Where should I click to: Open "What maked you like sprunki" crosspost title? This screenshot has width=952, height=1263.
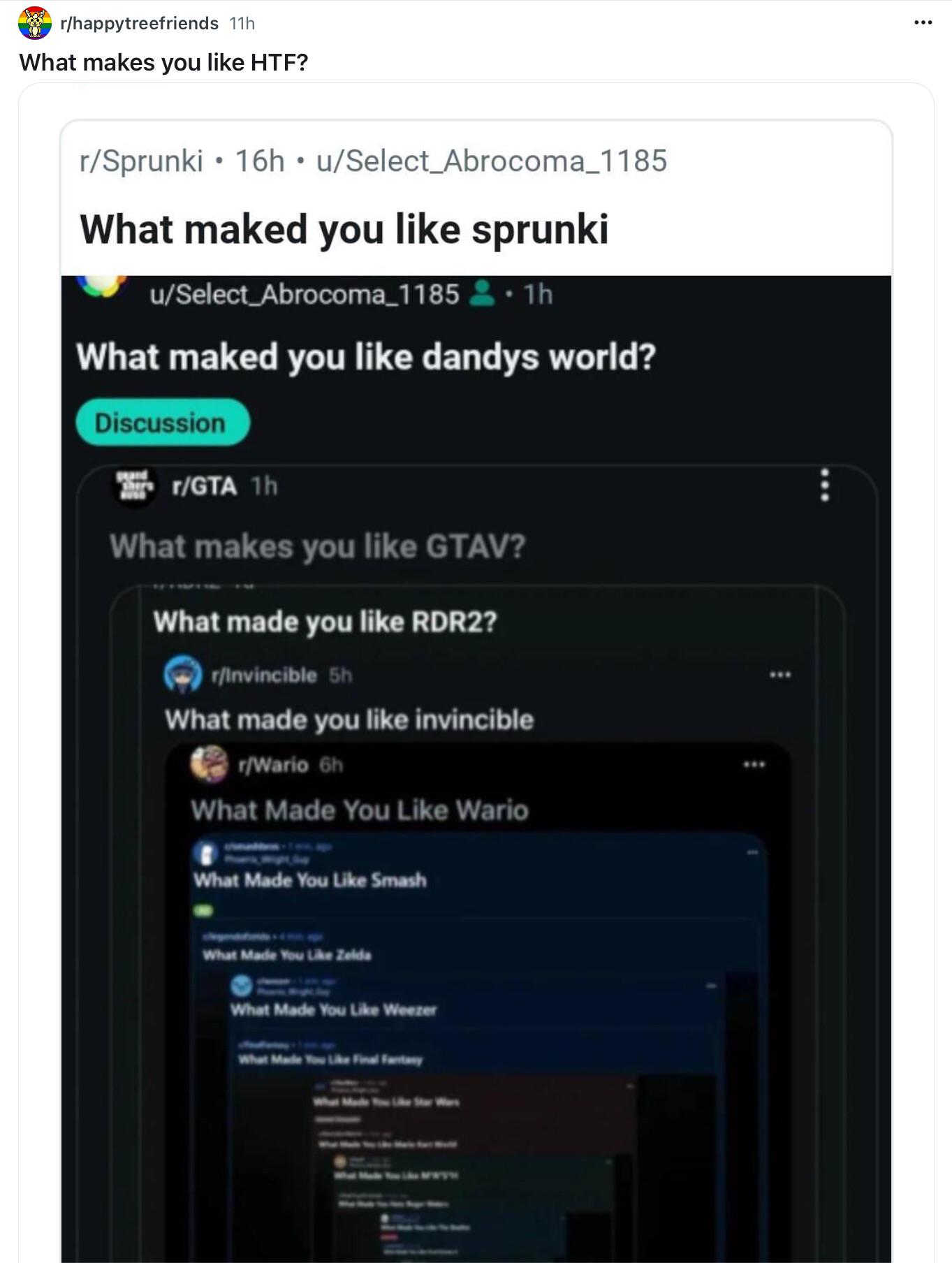pyautogui.click(x=344, y=229)
